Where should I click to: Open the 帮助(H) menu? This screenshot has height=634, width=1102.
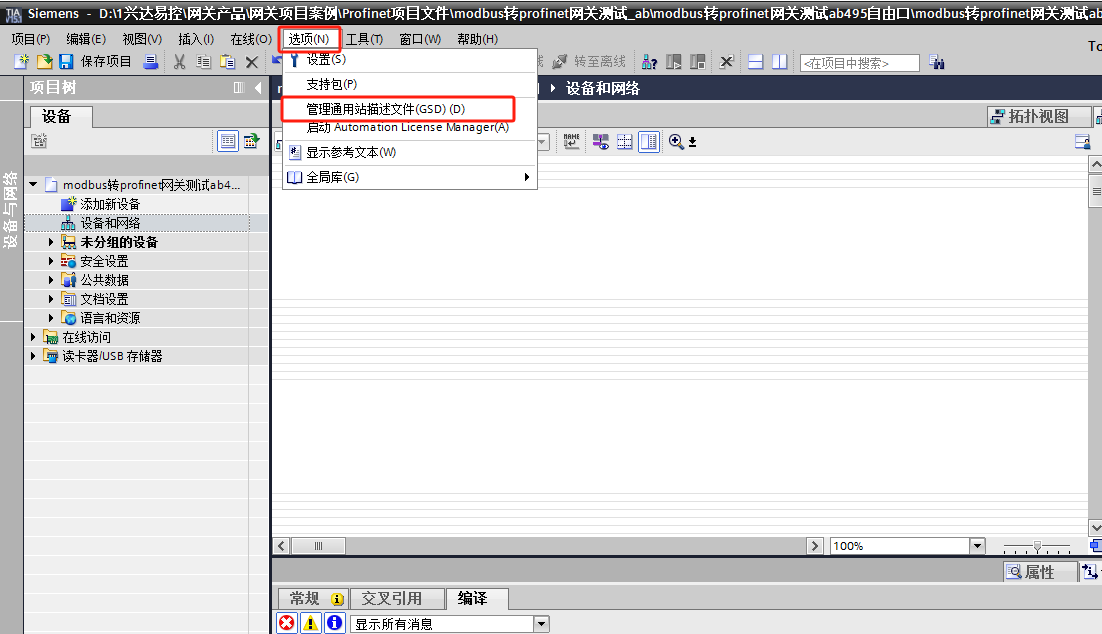pos(478,39)
